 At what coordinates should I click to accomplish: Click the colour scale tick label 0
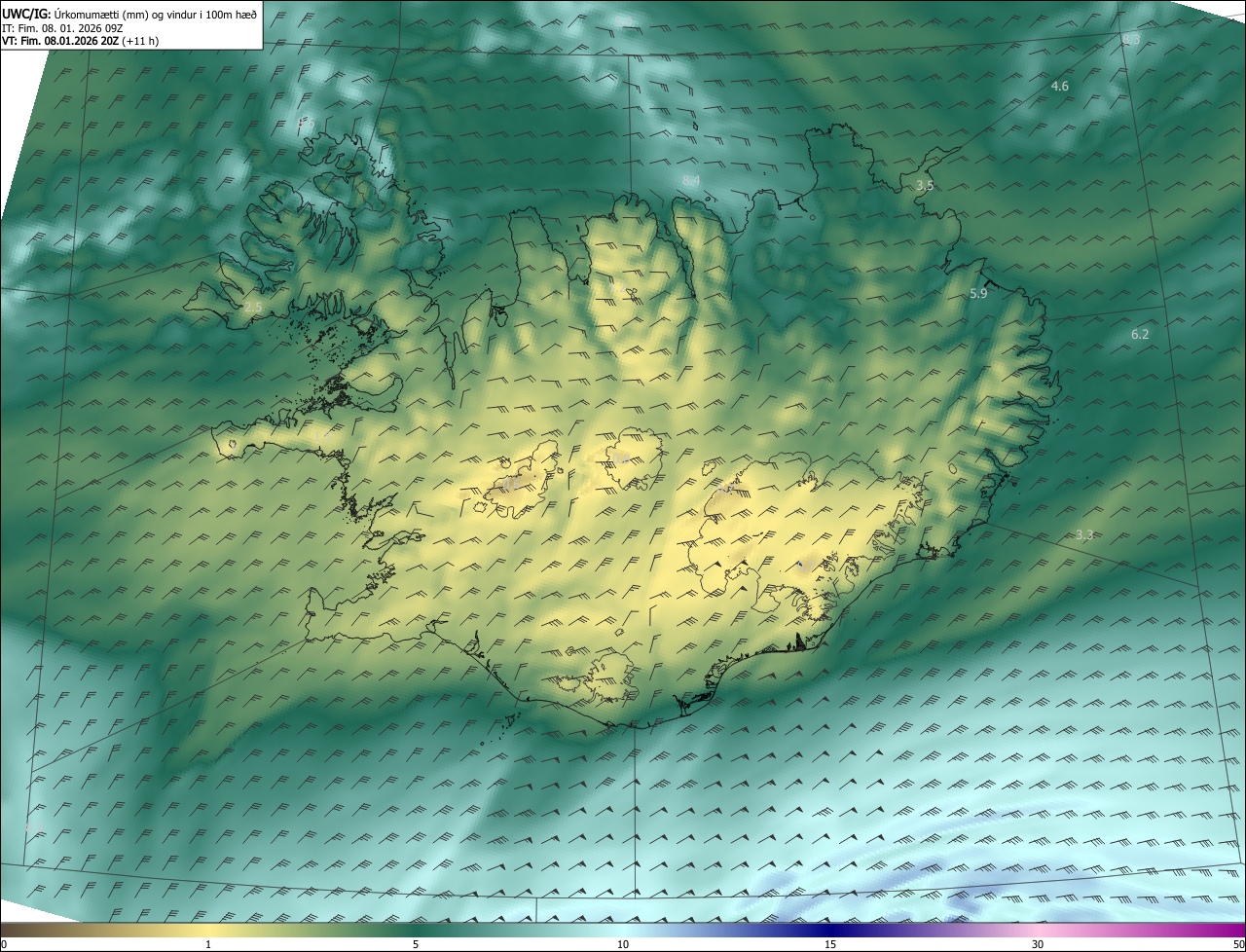[4, 944]
